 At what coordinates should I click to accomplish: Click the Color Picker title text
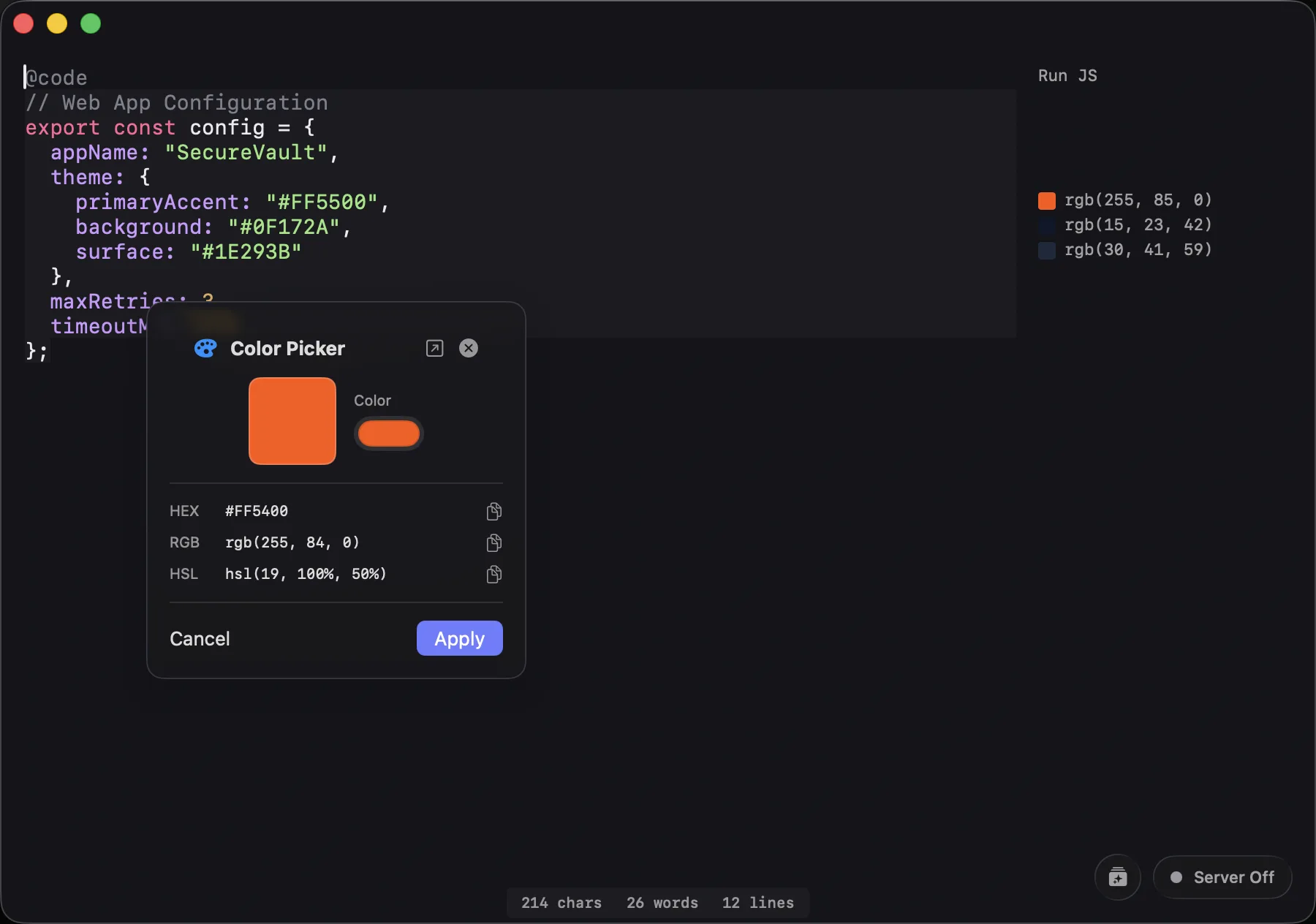287,349
